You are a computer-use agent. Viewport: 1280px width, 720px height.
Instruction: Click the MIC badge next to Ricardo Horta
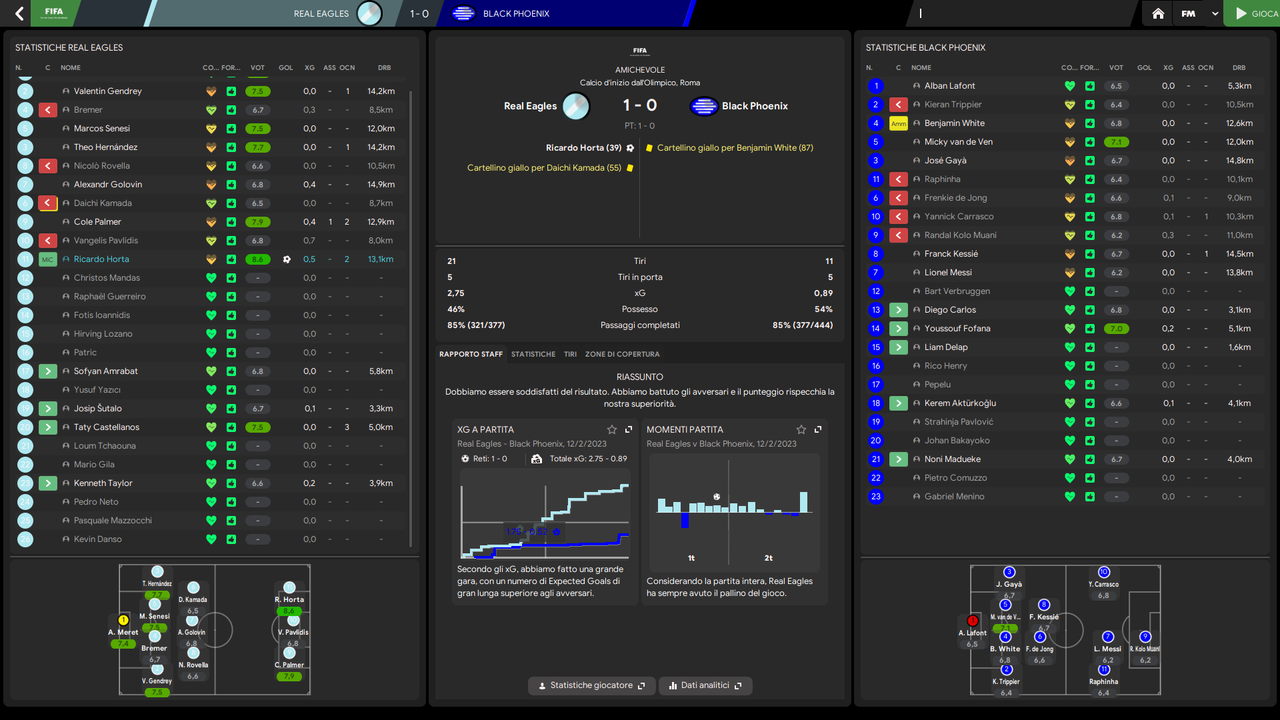[x=47, y=259]
